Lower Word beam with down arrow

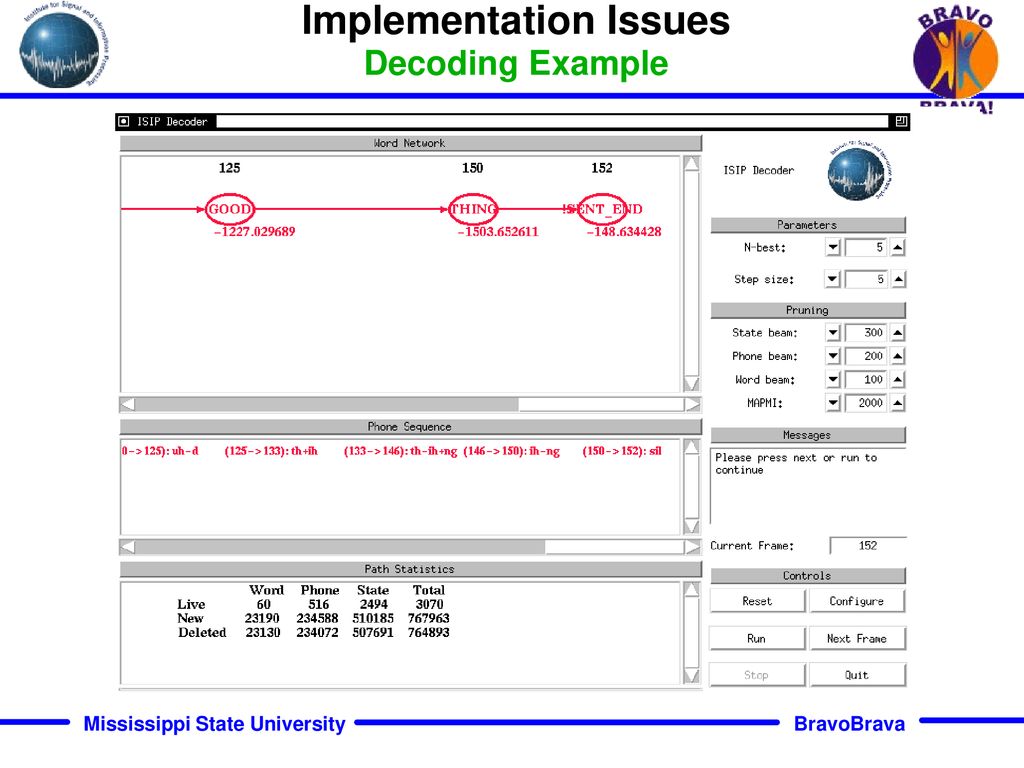pyautogui.click(x=833, y=380)
